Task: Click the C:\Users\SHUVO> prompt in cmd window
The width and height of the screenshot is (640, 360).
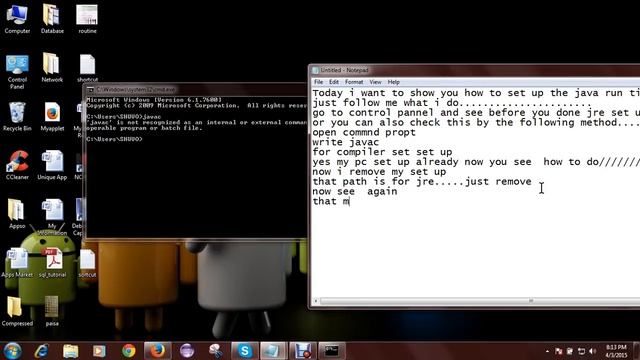Action: click(115, 139)
